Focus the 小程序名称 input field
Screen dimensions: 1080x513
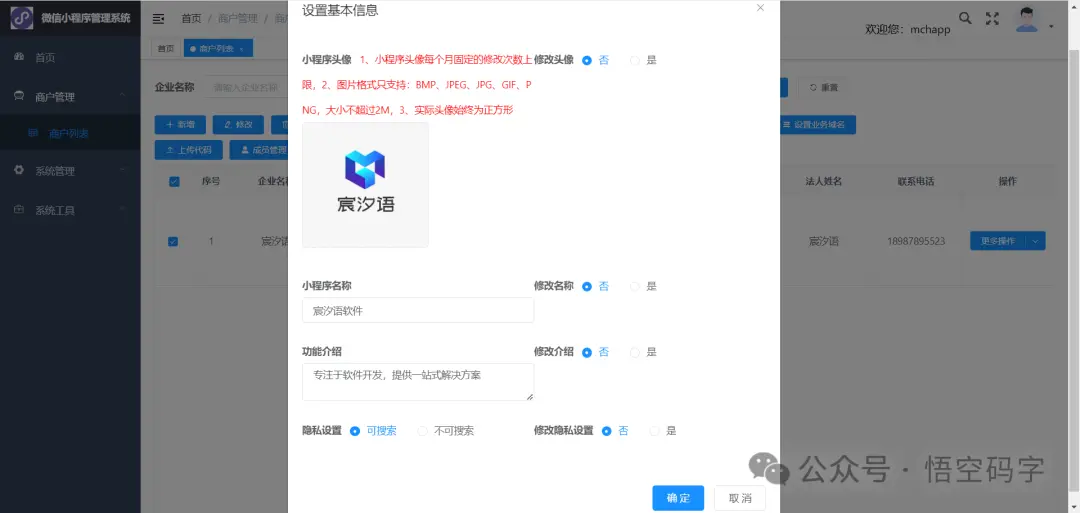coord(418,310)
